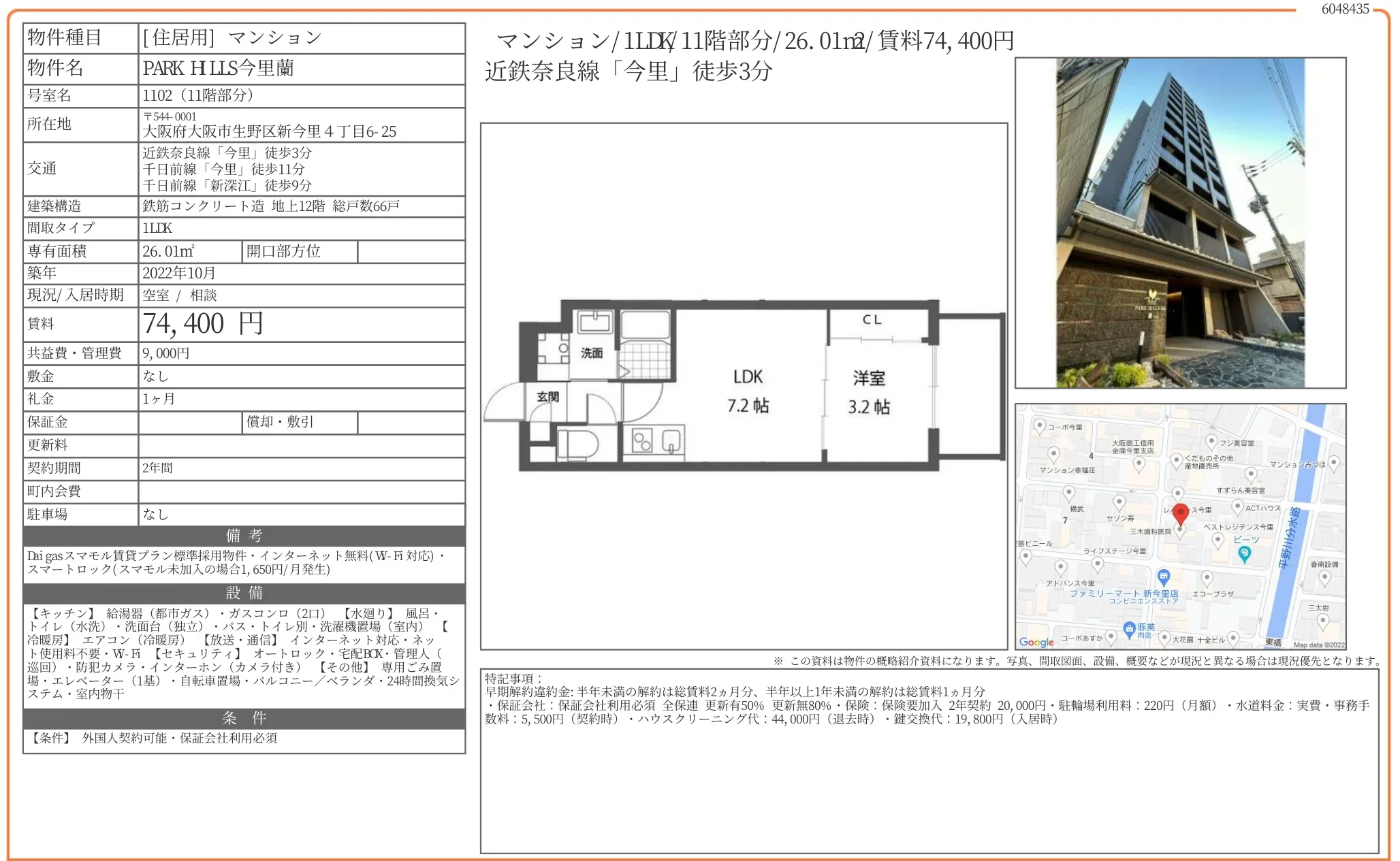1400x861 pixels.
Task: Click the Google logo on map
Action: (x=1036, y=642)
